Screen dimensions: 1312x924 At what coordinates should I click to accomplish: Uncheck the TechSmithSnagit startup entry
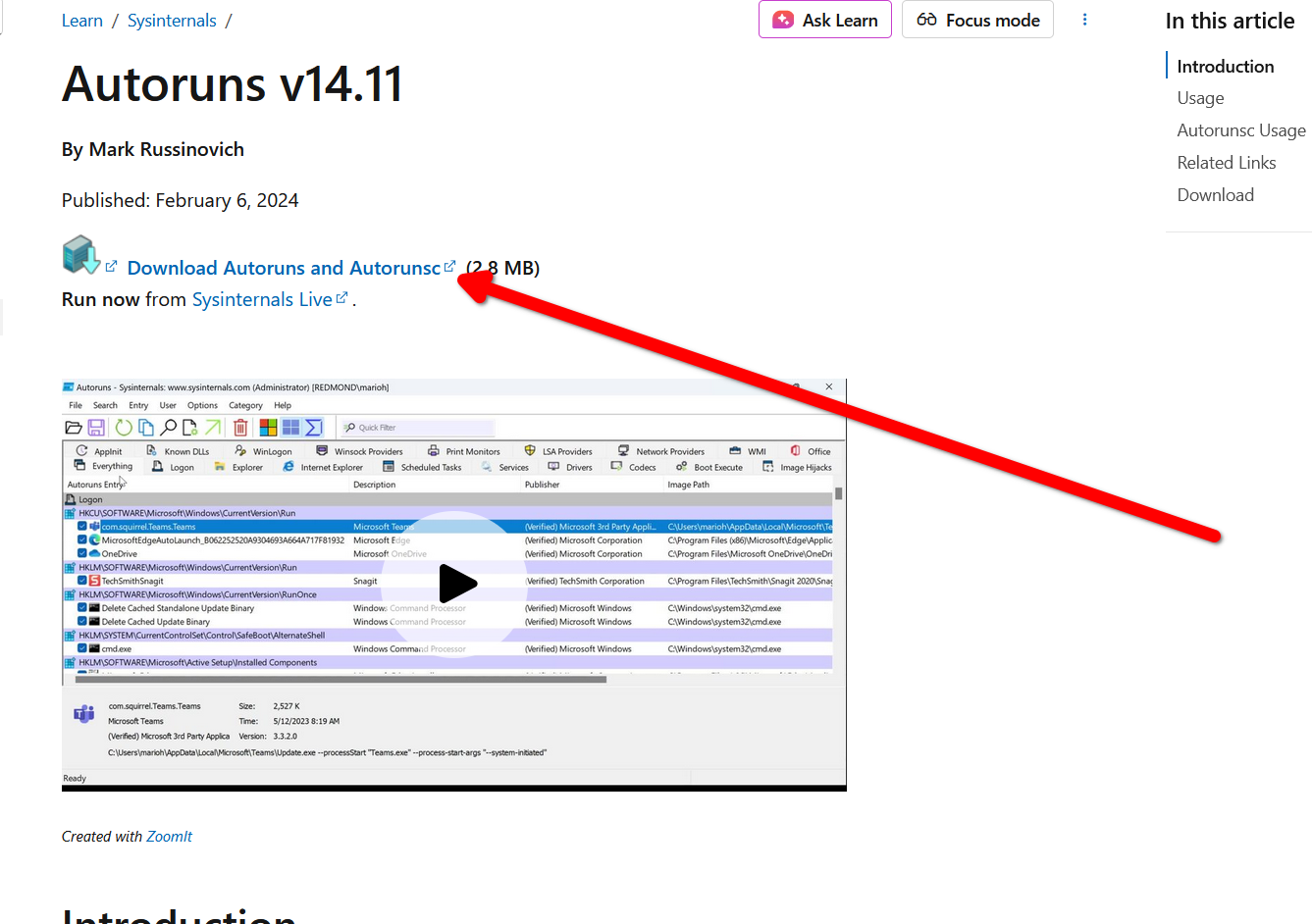pos(81,580)
